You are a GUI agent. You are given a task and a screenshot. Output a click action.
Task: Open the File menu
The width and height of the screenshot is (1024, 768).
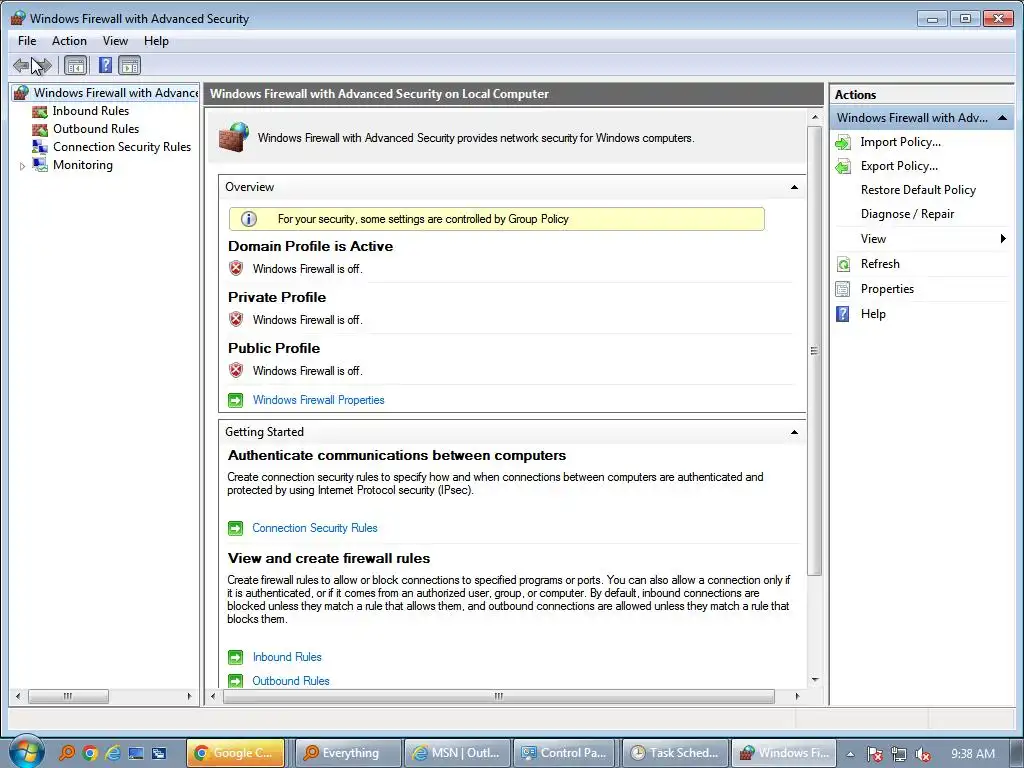[27, 40]
